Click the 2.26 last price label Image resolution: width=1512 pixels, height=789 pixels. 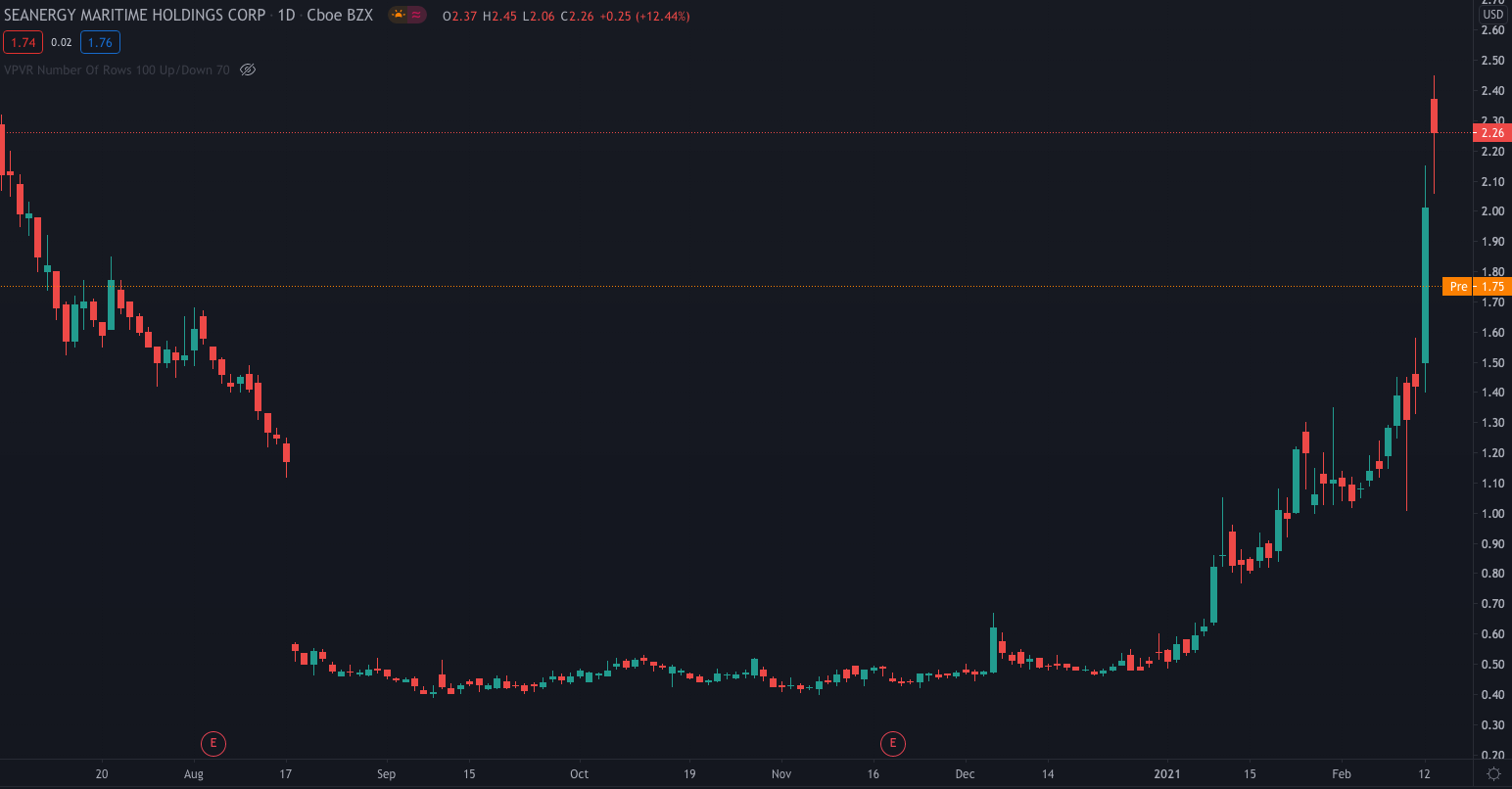(x=1491, y=133)
